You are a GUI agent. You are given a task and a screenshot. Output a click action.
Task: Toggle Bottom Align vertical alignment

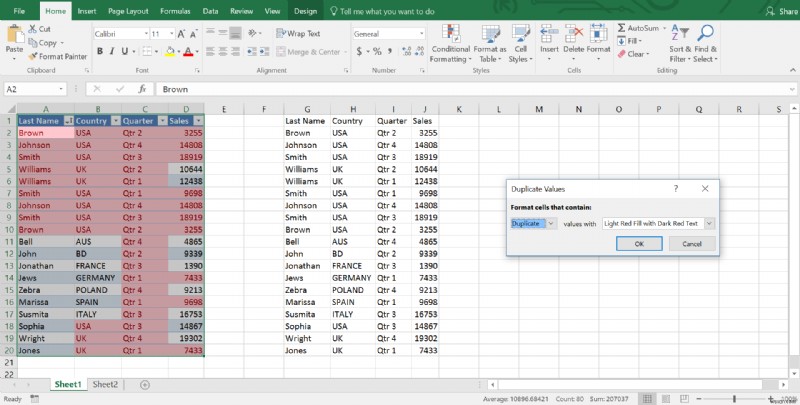235,34
